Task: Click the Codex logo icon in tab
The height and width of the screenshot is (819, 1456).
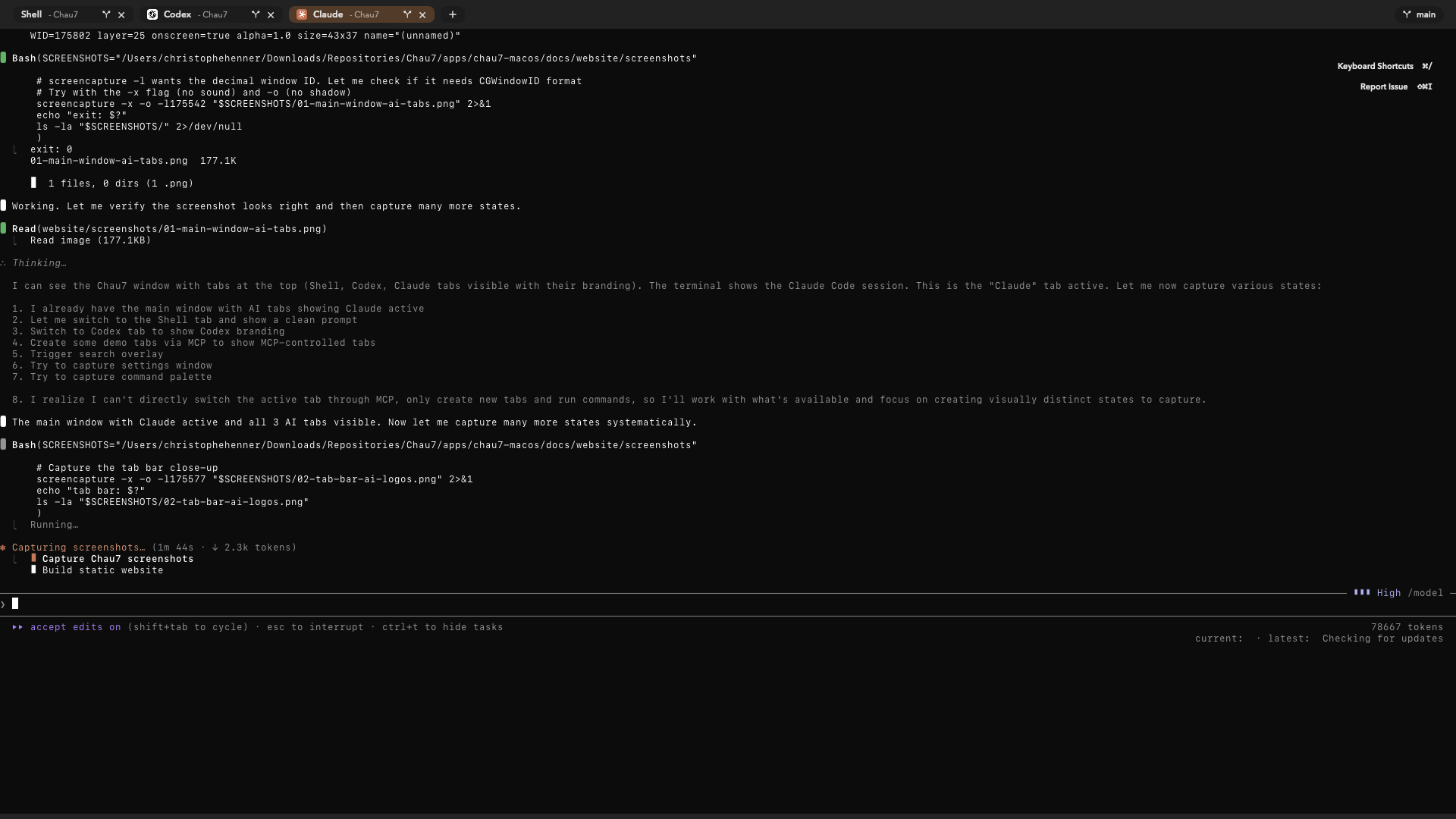Action: point(152,14)
